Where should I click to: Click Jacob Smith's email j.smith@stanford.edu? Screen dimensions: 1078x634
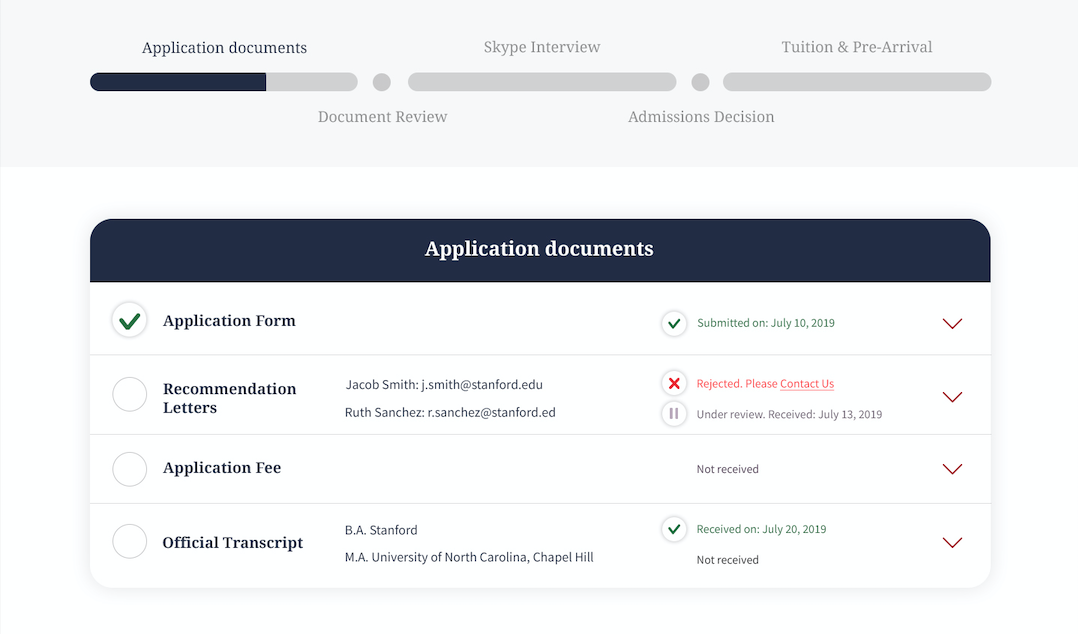pos(482,385)
